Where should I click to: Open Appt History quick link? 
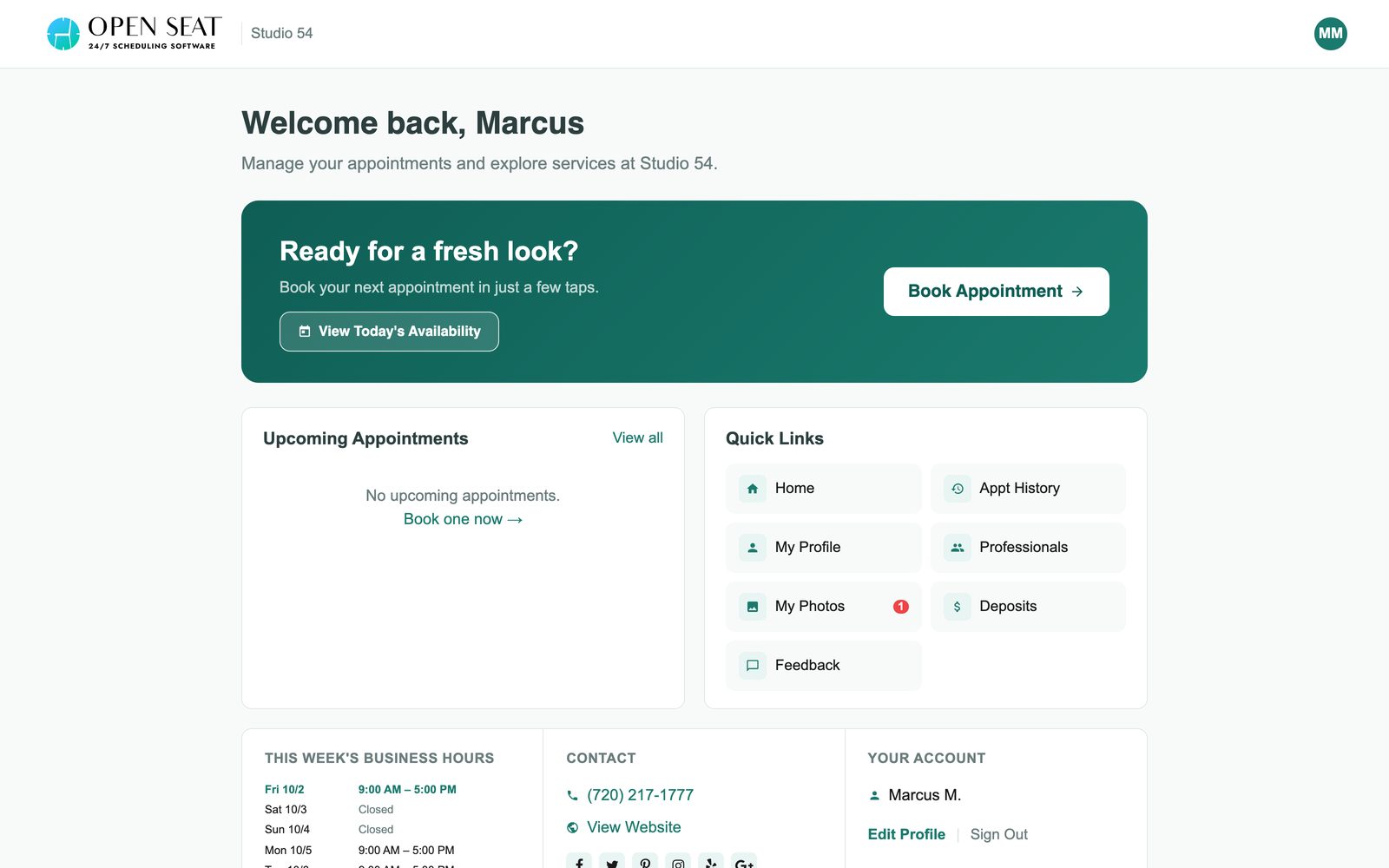[x=1028, y=489]
